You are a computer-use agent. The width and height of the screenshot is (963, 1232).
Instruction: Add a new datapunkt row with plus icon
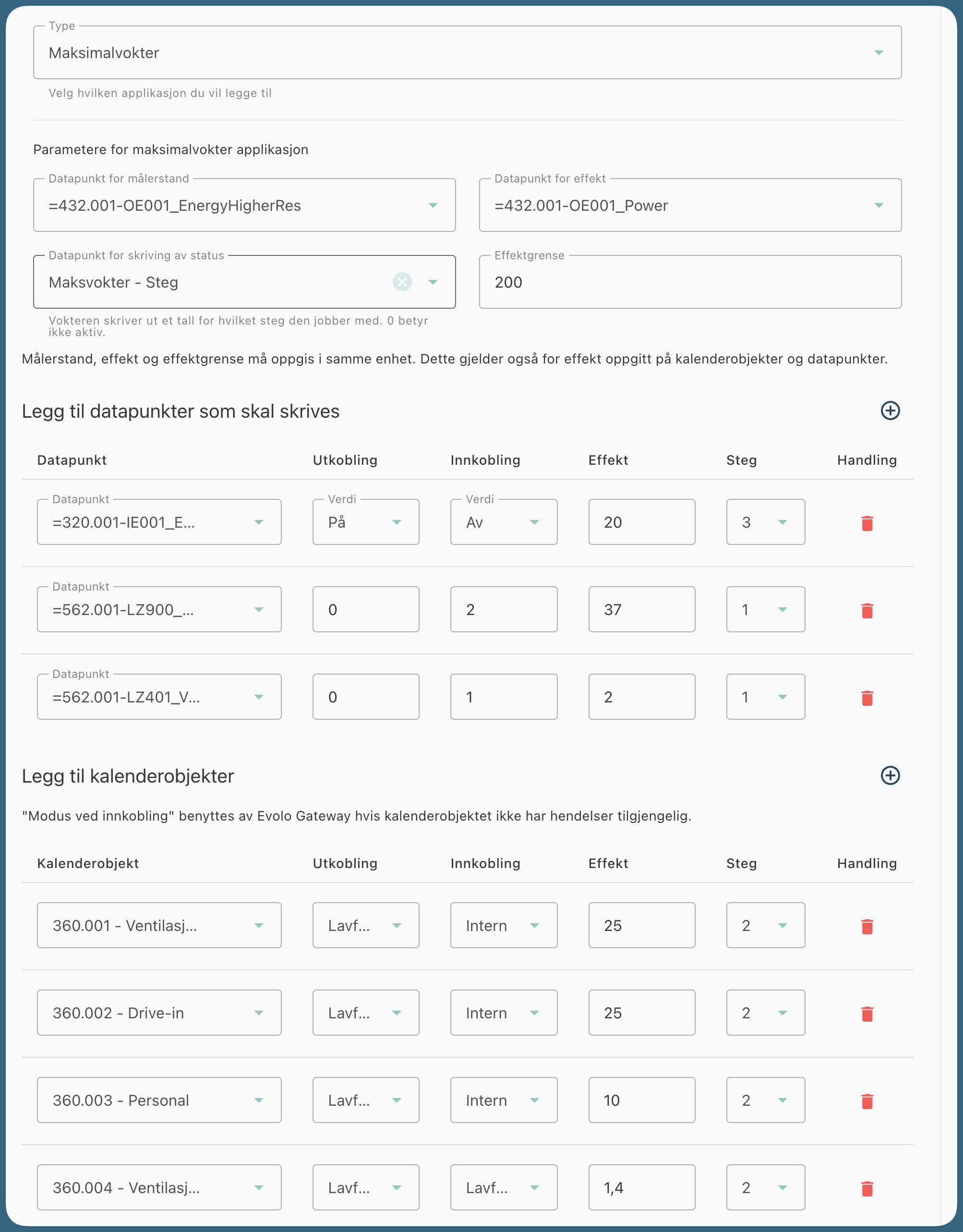(890, 411)
